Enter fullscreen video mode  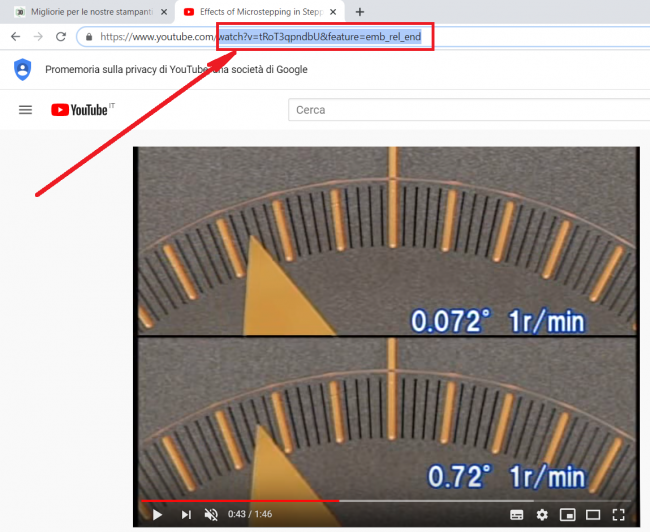pos(619,514)
